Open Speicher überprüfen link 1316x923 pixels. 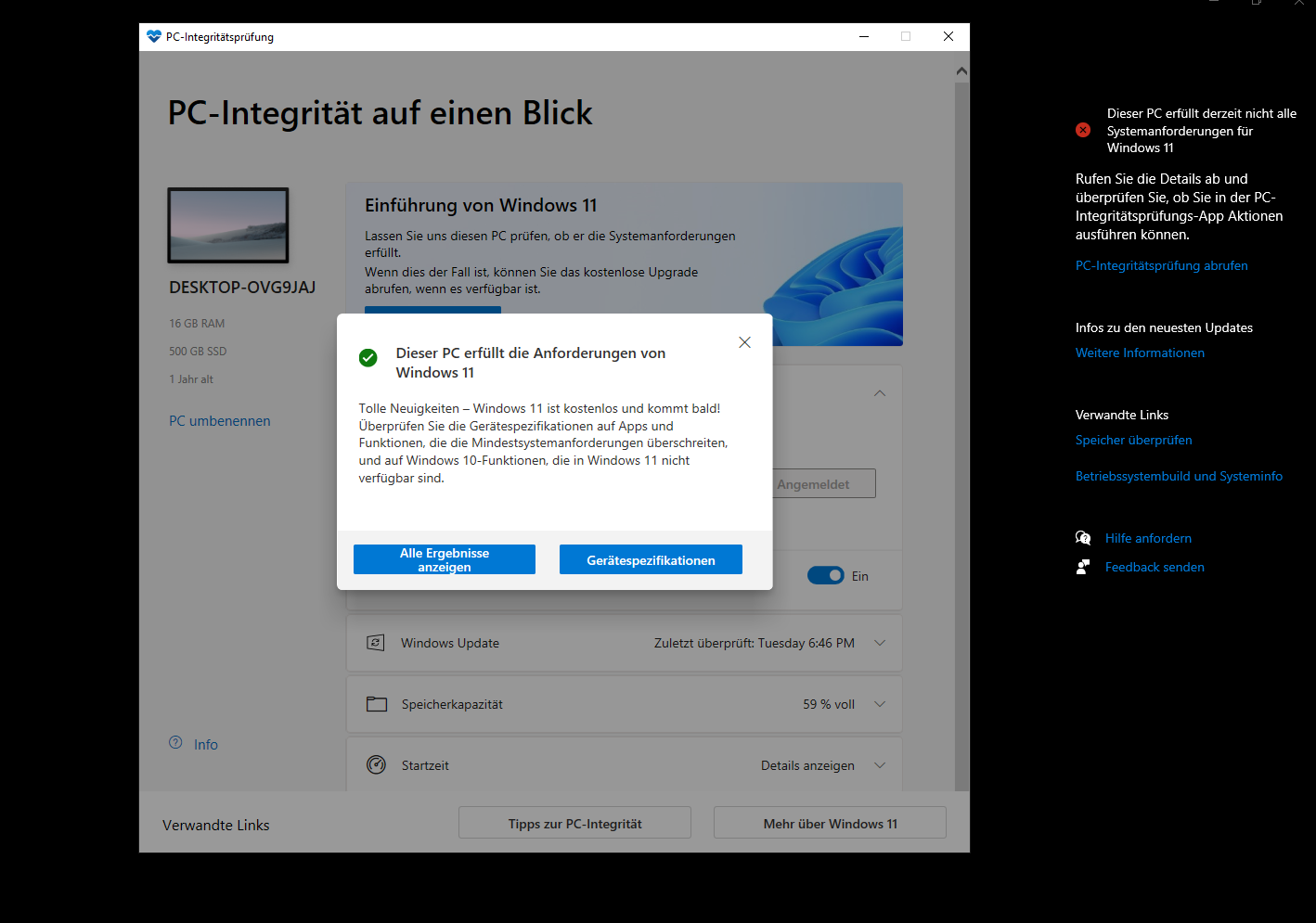pos(1133,440)
